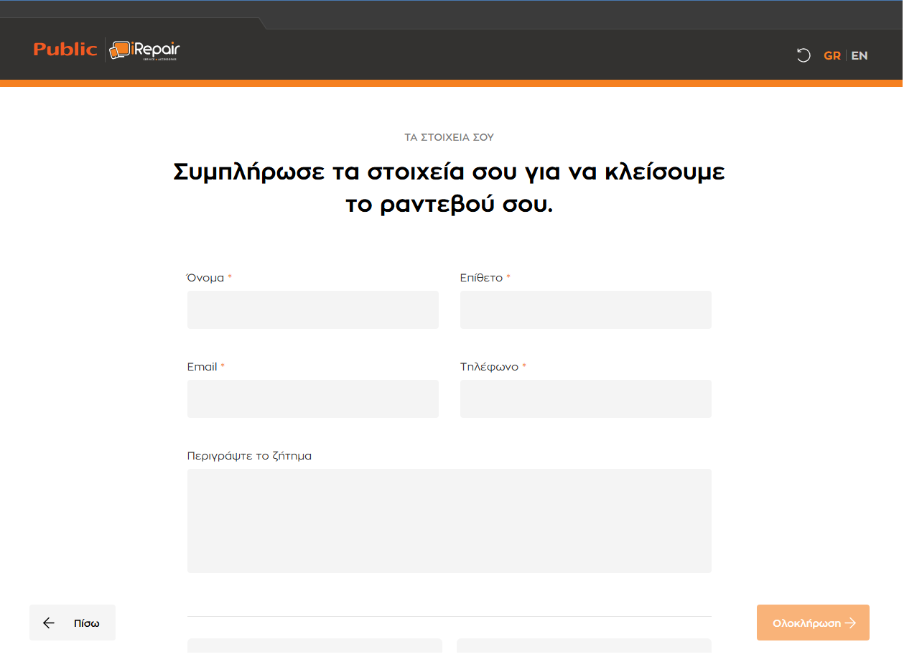
Task: Select the Περιγράψτε το ζήτημα text area
Action: click(449, 520)
